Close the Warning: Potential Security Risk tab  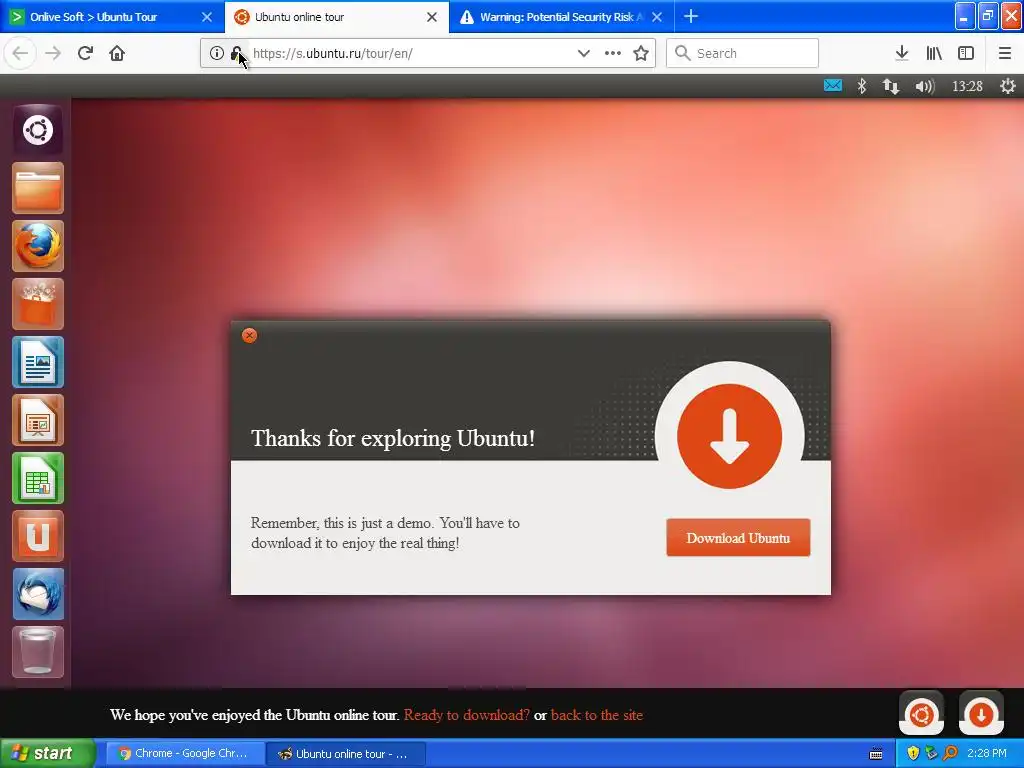tap(657, 17)
